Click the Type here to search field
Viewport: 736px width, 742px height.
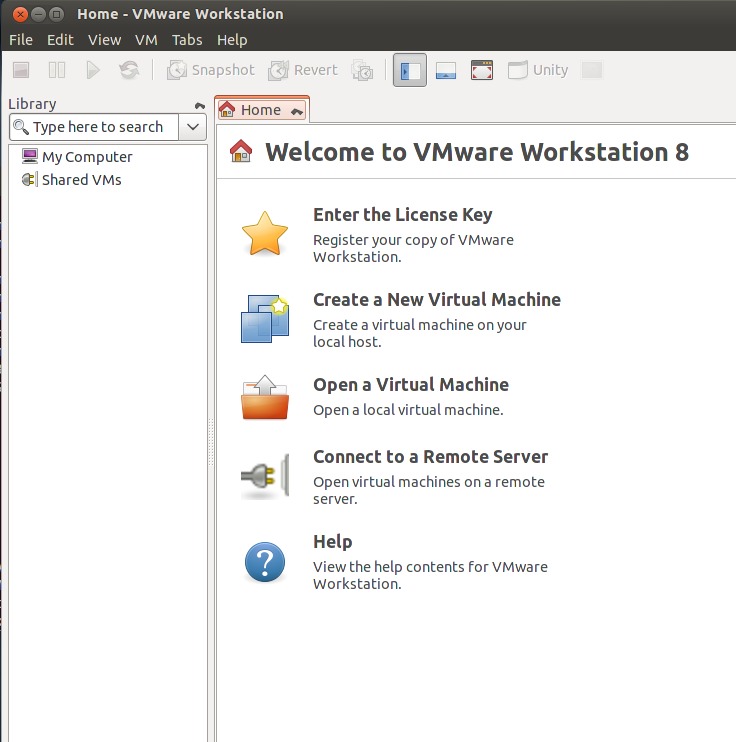pyautogui.click(x=97, y=127)
